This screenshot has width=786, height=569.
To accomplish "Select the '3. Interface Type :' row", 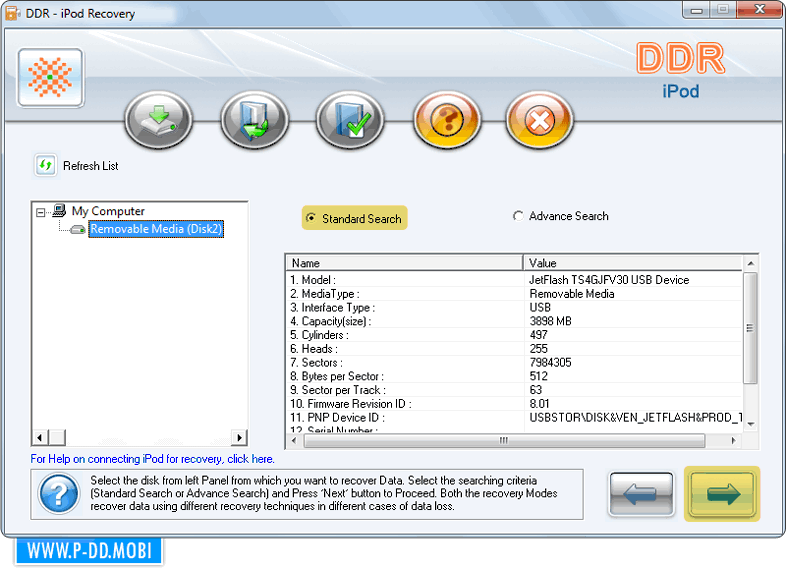I will click(514, 307).
